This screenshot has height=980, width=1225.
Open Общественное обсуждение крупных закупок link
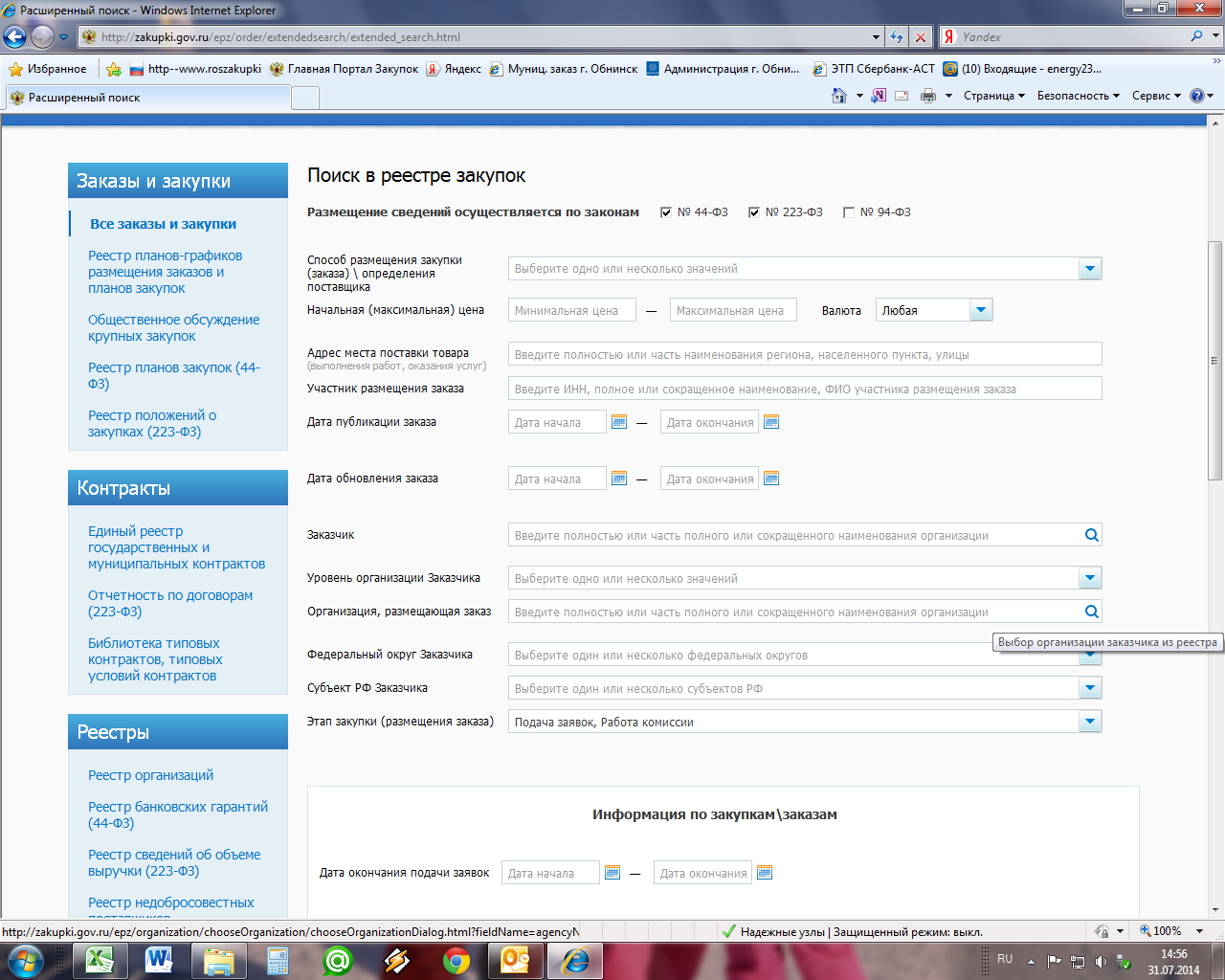tap(173, 327)
